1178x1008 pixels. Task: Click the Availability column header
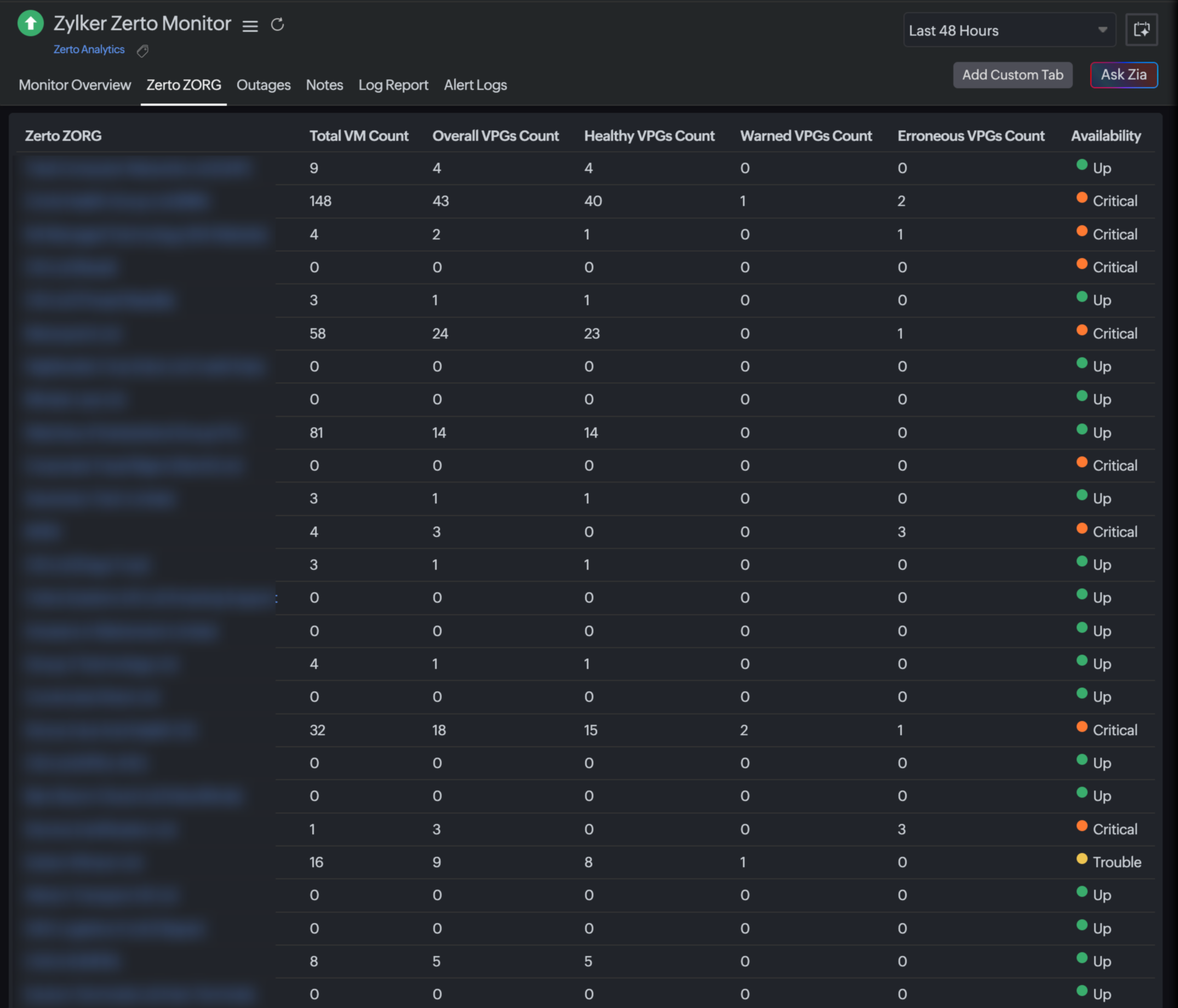click(x=1105, y=136)
